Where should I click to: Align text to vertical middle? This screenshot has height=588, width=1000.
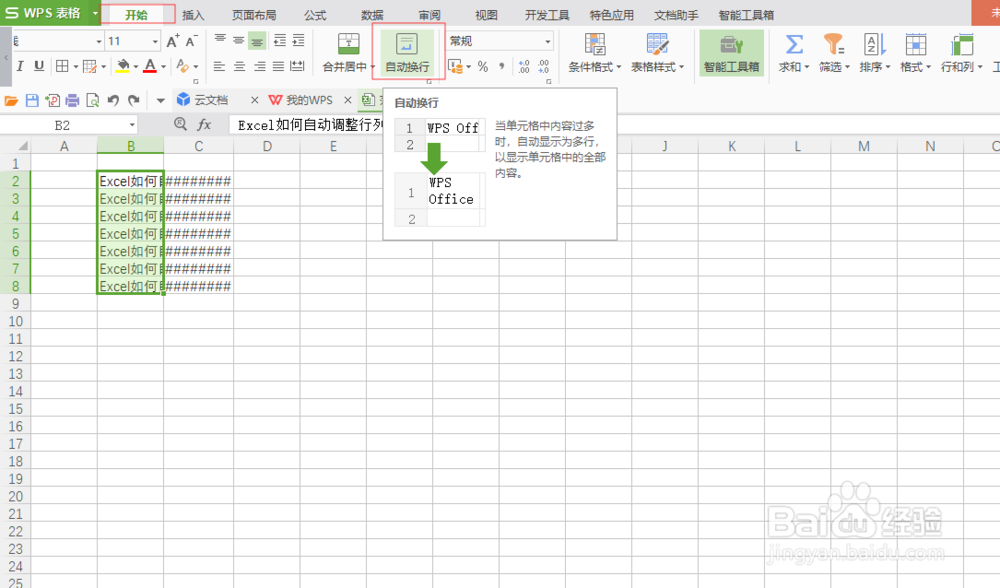(x=239, y=41)
